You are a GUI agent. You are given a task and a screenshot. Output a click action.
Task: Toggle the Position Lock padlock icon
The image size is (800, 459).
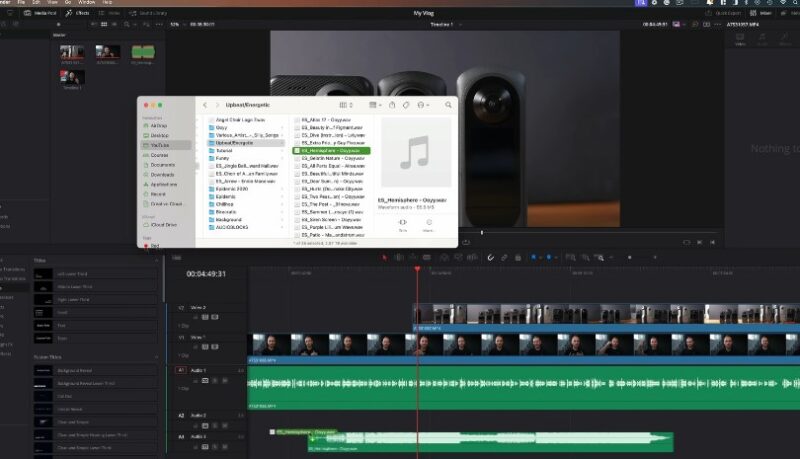[x=518, y=258]
